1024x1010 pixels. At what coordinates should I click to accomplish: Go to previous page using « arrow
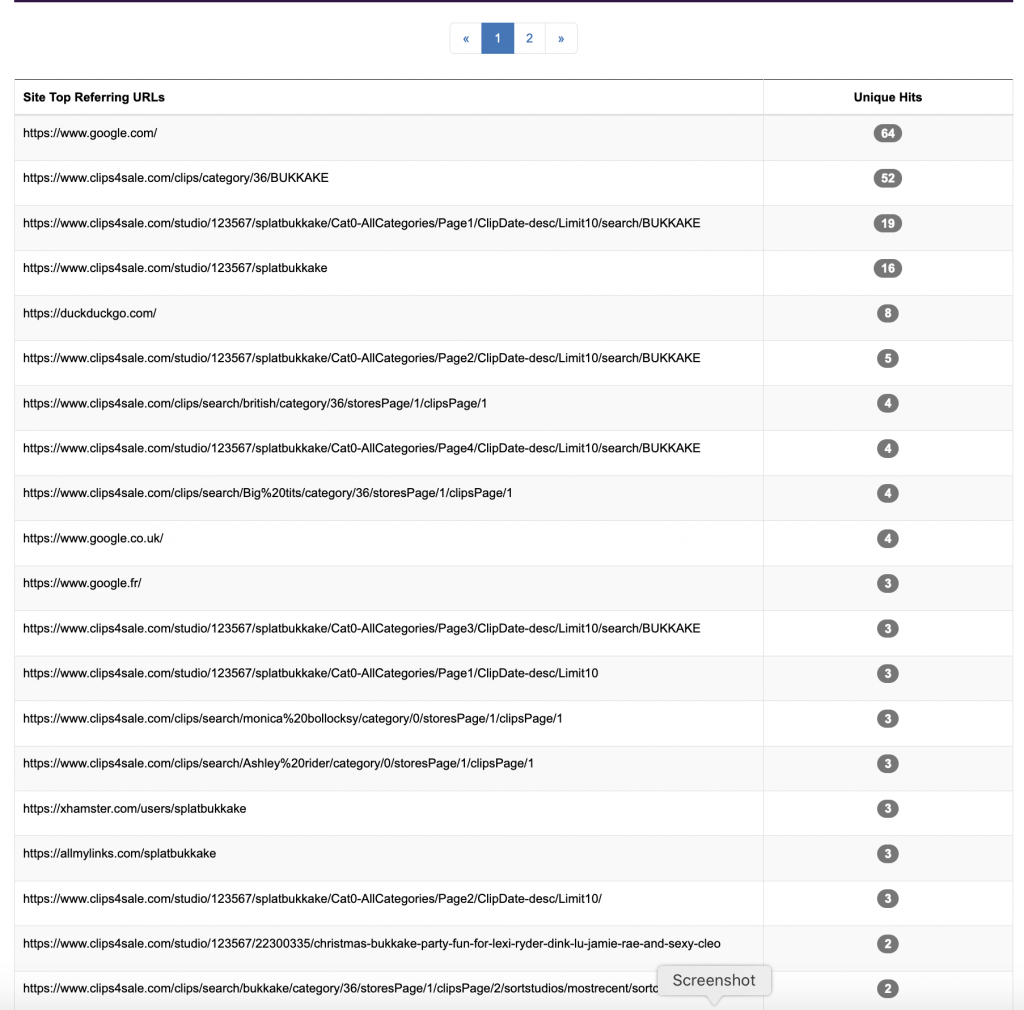tap(466, 39)
